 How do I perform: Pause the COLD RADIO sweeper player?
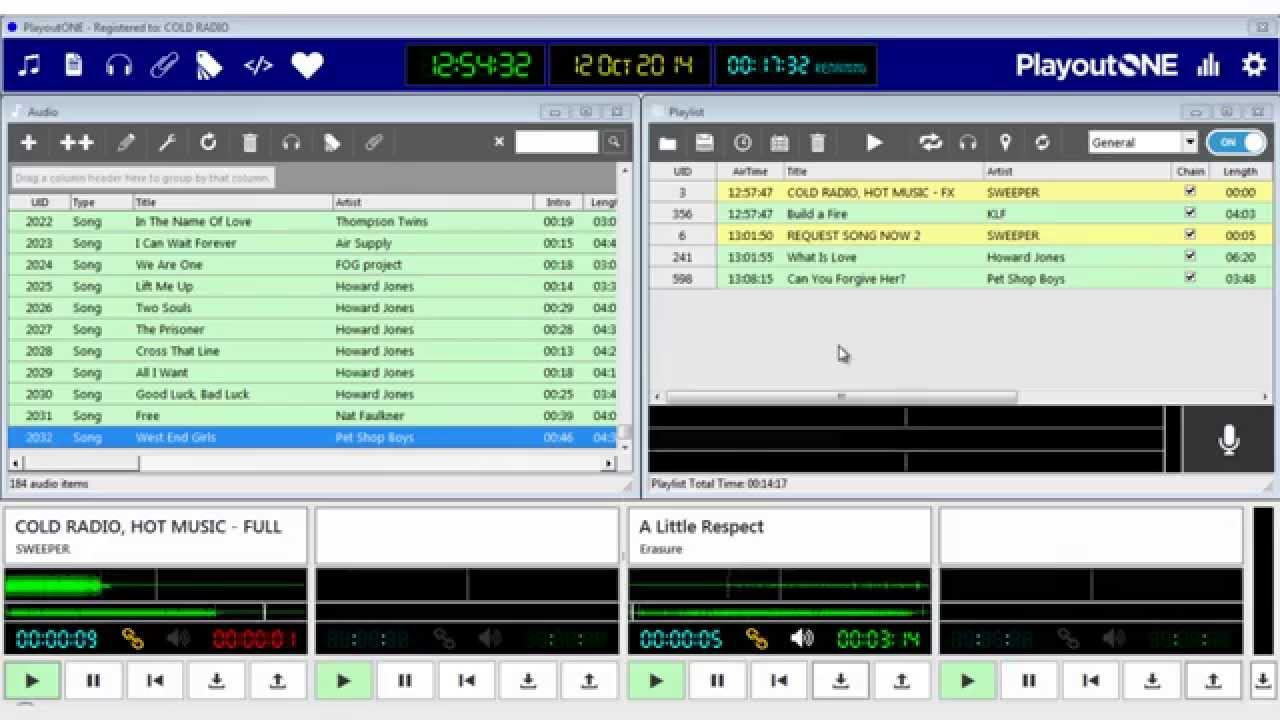(94, 681)
